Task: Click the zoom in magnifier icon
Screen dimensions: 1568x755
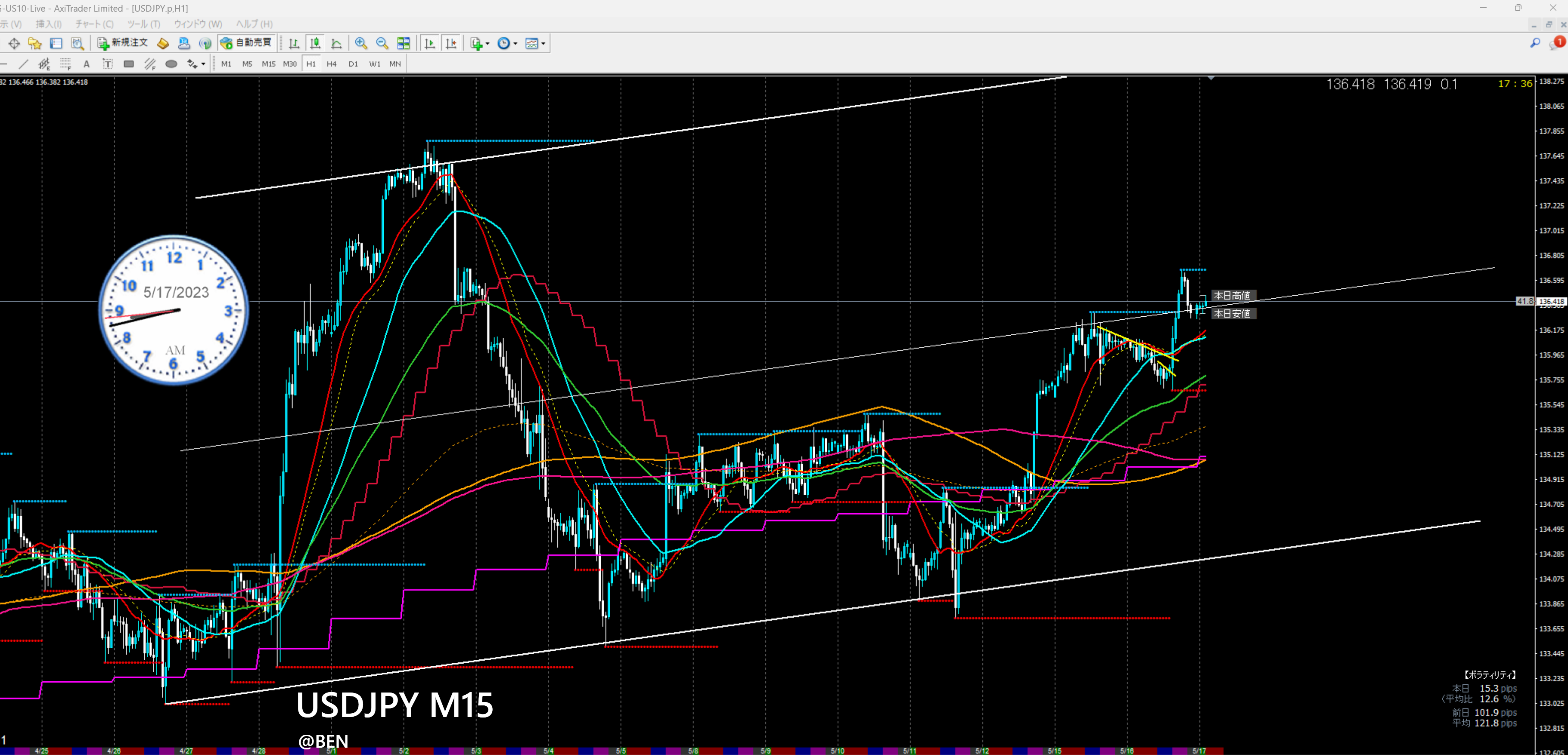Action: [361, 43]
